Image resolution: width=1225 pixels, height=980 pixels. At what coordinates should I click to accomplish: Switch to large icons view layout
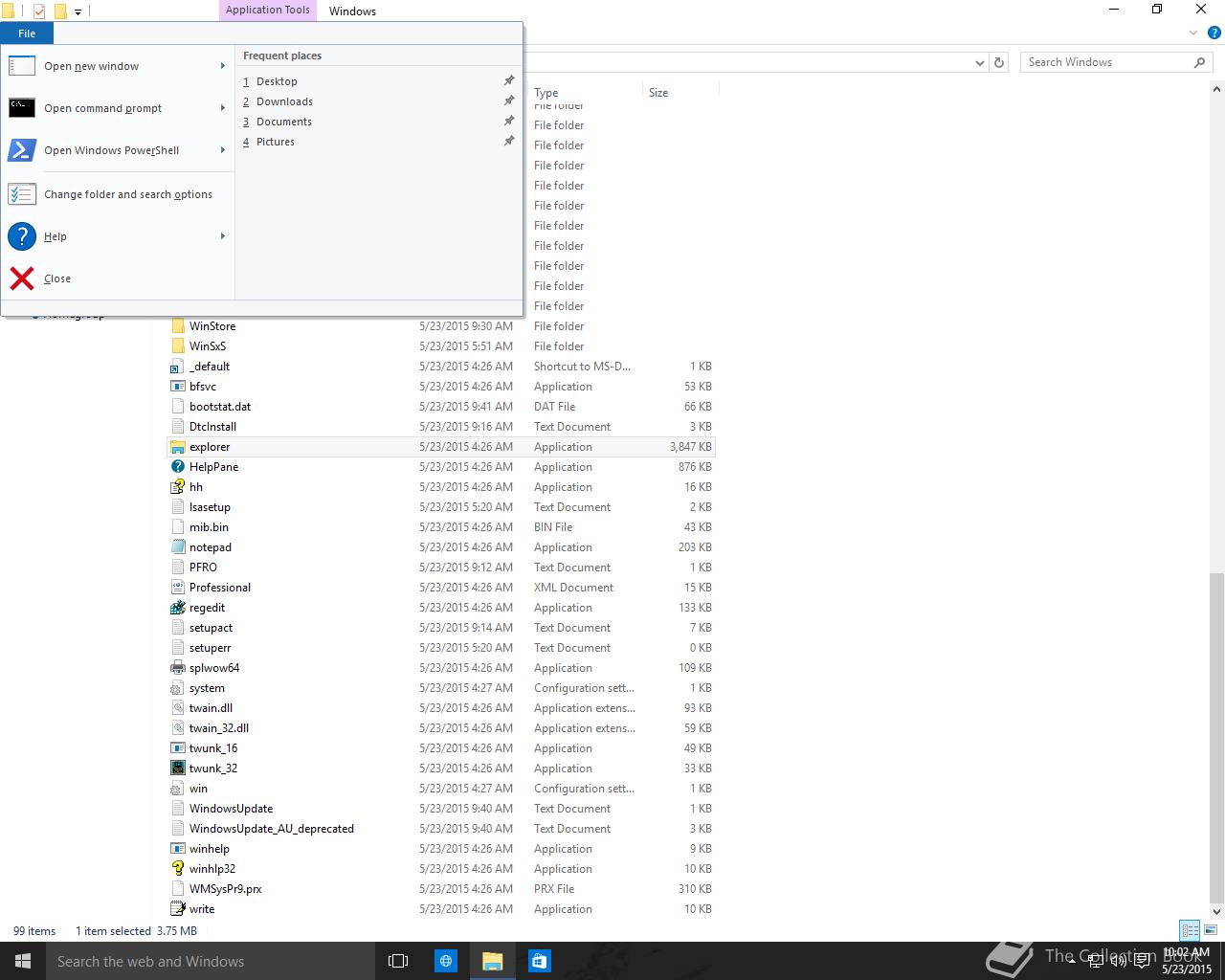[1210, 930]
